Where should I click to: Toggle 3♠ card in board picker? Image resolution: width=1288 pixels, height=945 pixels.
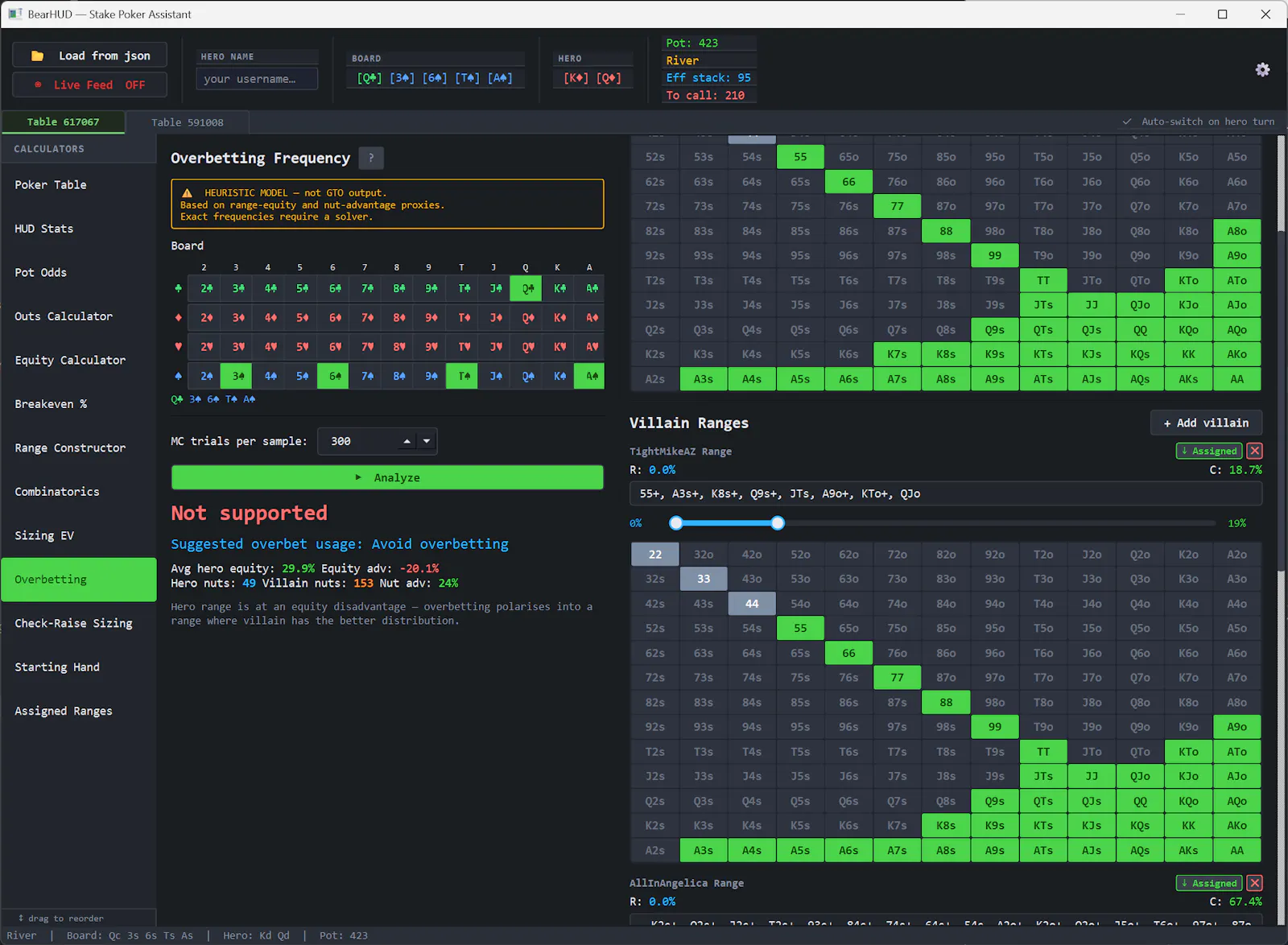[x=237, y=376]
